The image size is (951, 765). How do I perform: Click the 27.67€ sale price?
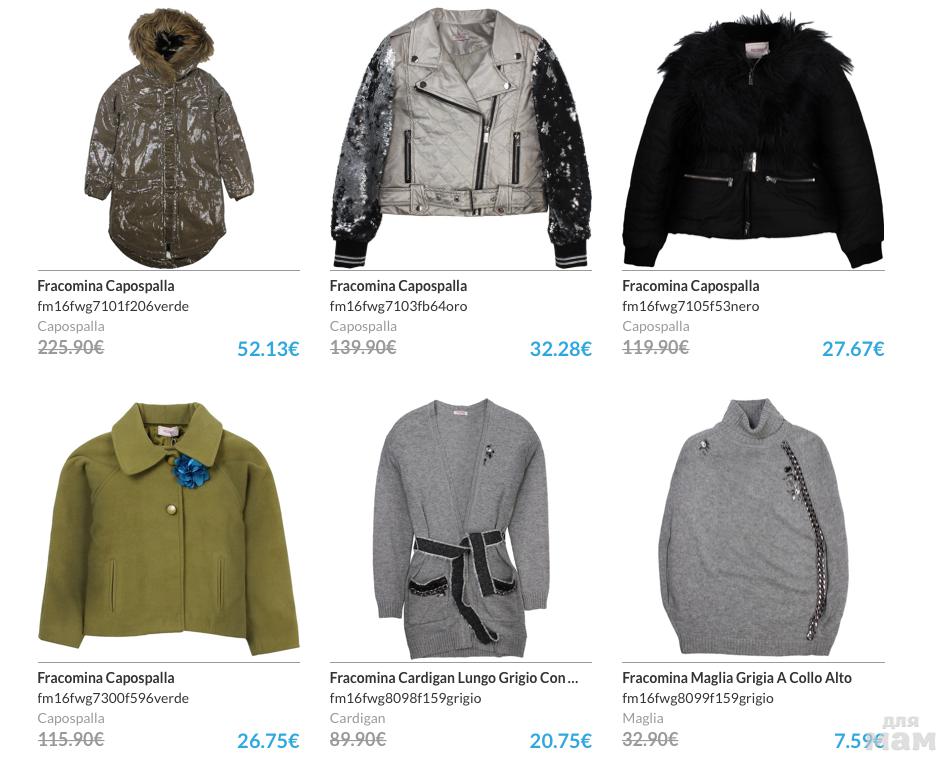(853, 349)
